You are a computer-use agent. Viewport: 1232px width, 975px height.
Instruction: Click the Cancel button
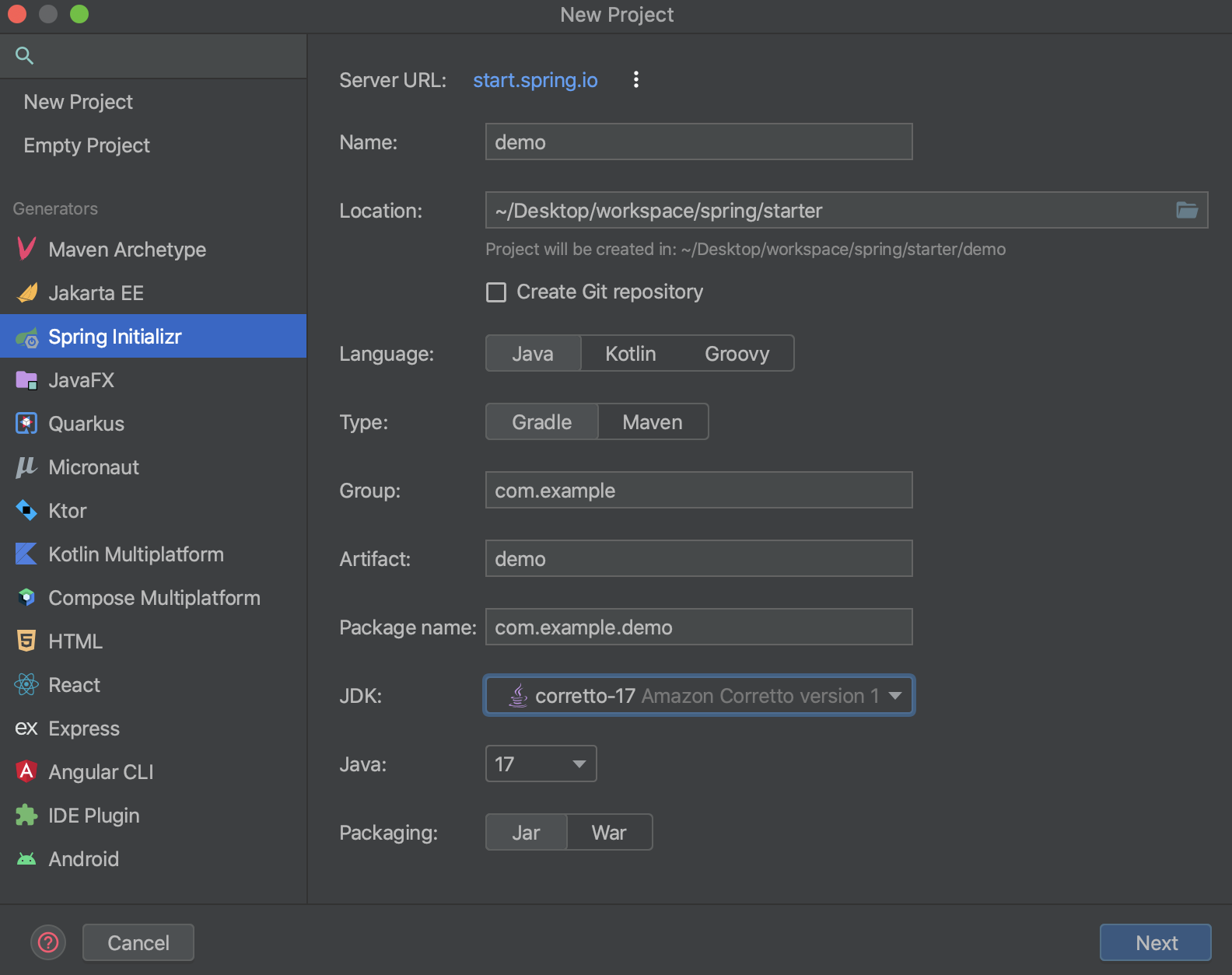138,942
